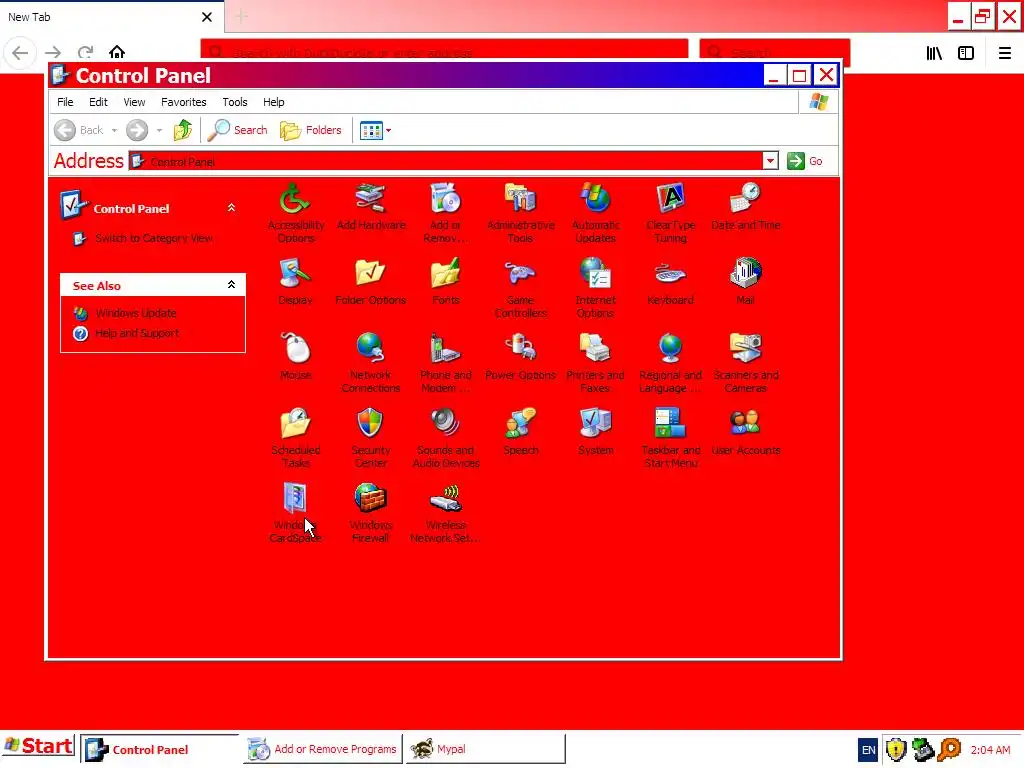Click Help and Support link

[x=137, y=333]
